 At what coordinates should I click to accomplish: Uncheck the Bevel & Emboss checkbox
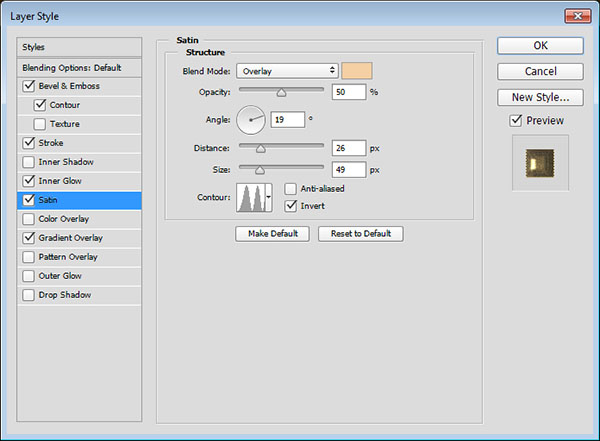(29, 86)
